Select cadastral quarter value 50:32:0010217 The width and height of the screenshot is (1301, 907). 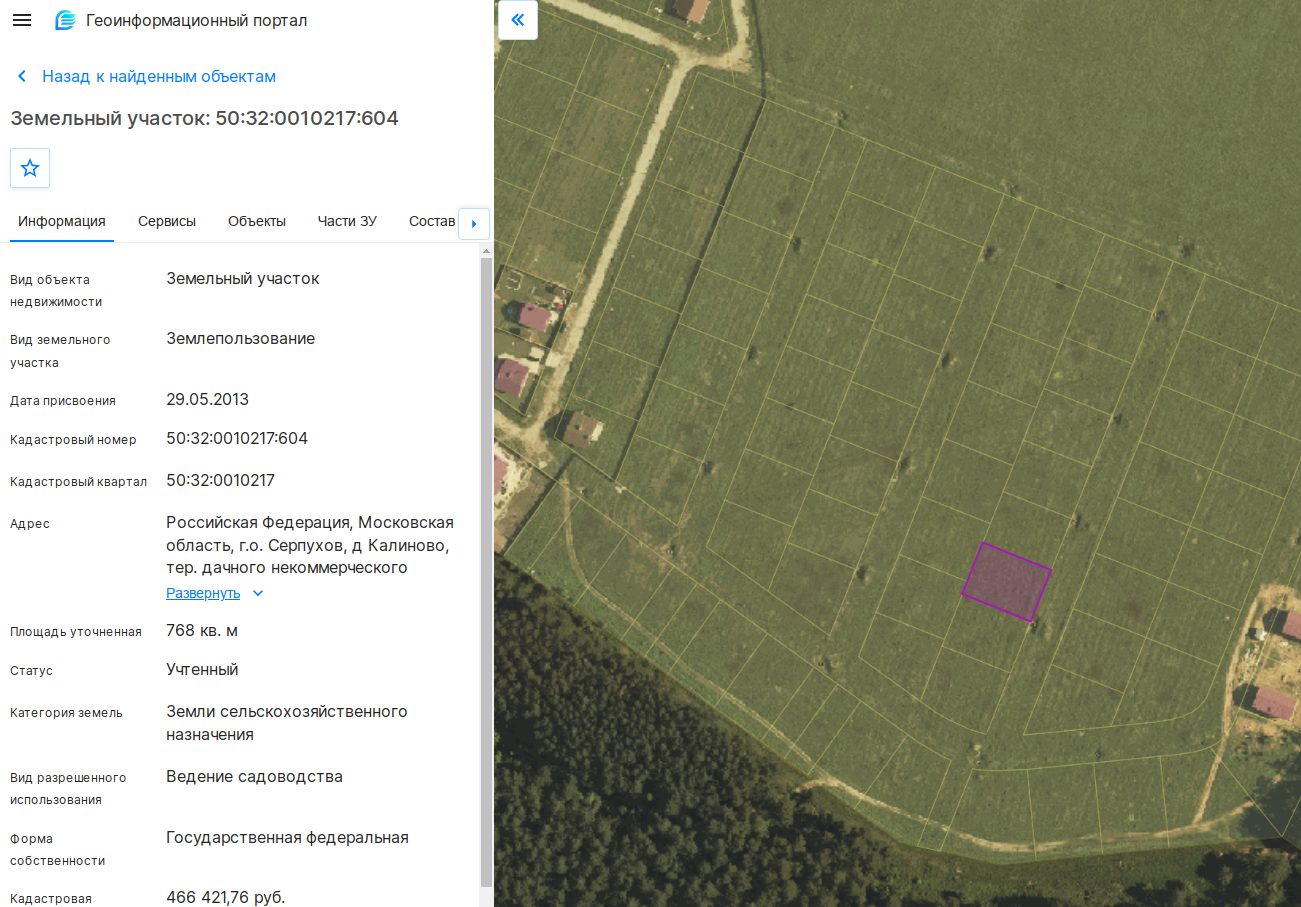[220, 481]
